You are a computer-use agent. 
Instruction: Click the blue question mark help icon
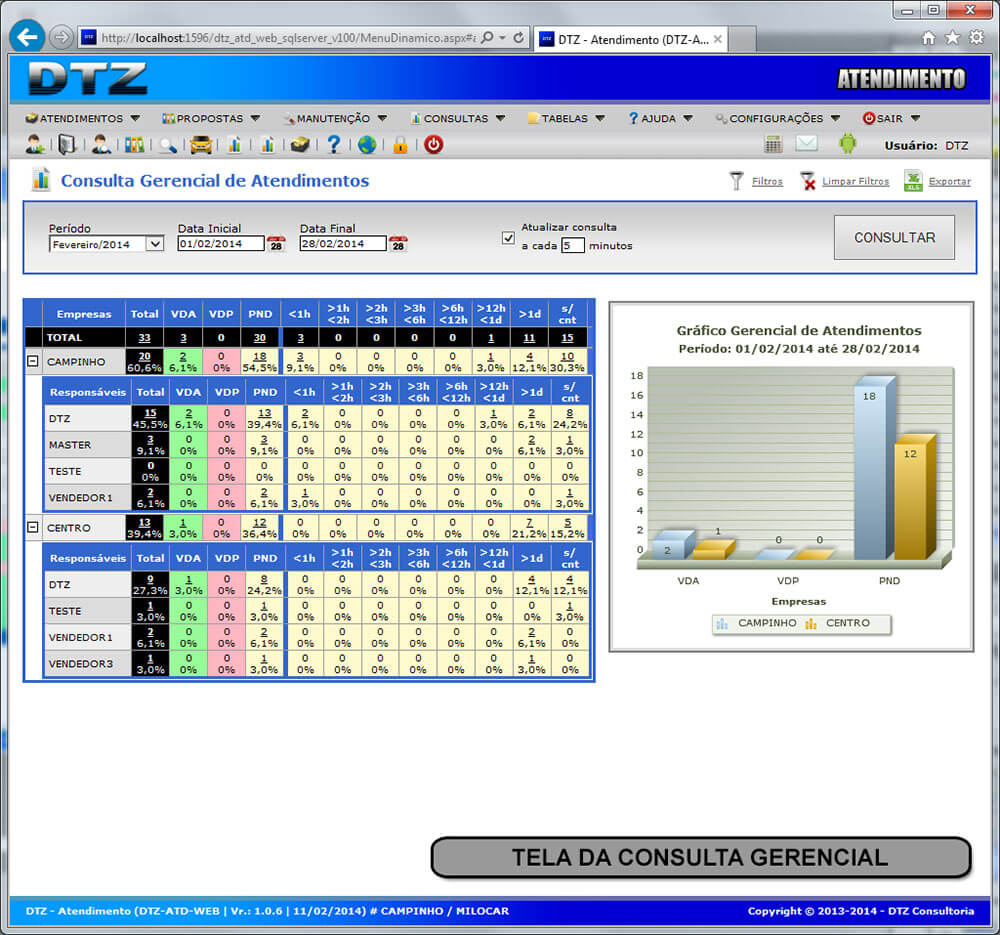point(334,145)
